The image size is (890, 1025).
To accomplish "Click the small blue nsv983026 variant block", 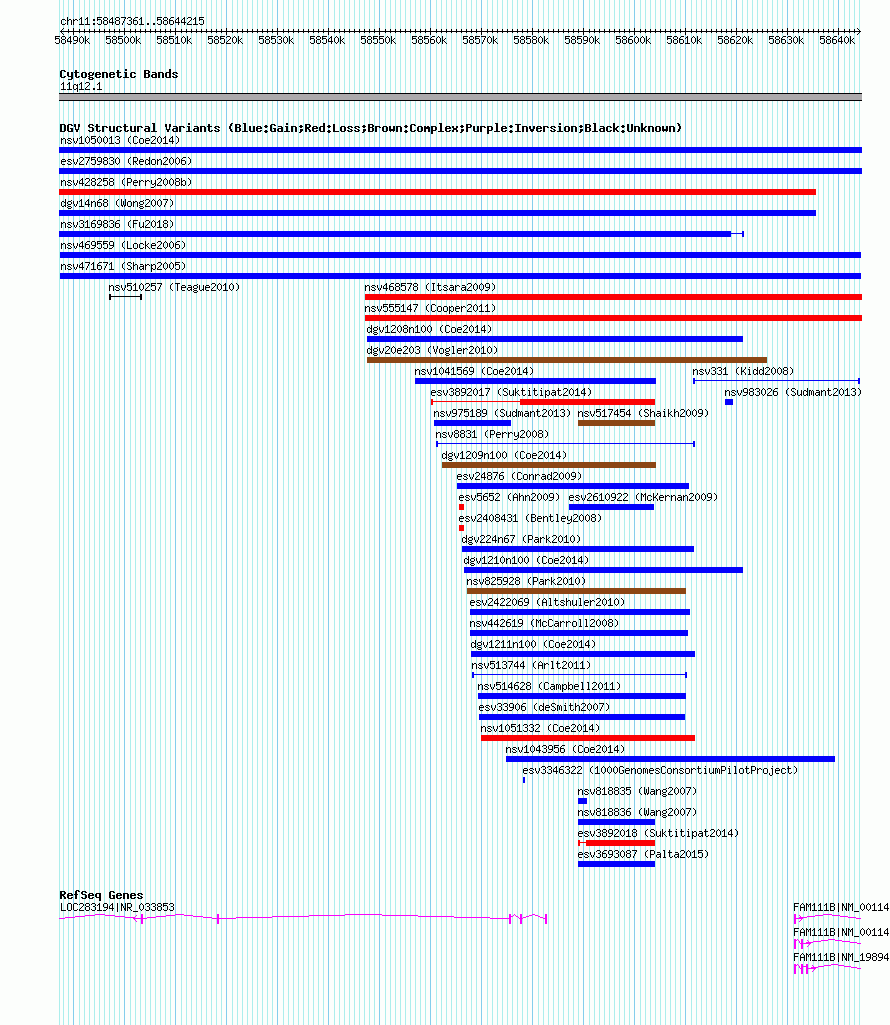I will click(729, 402).
